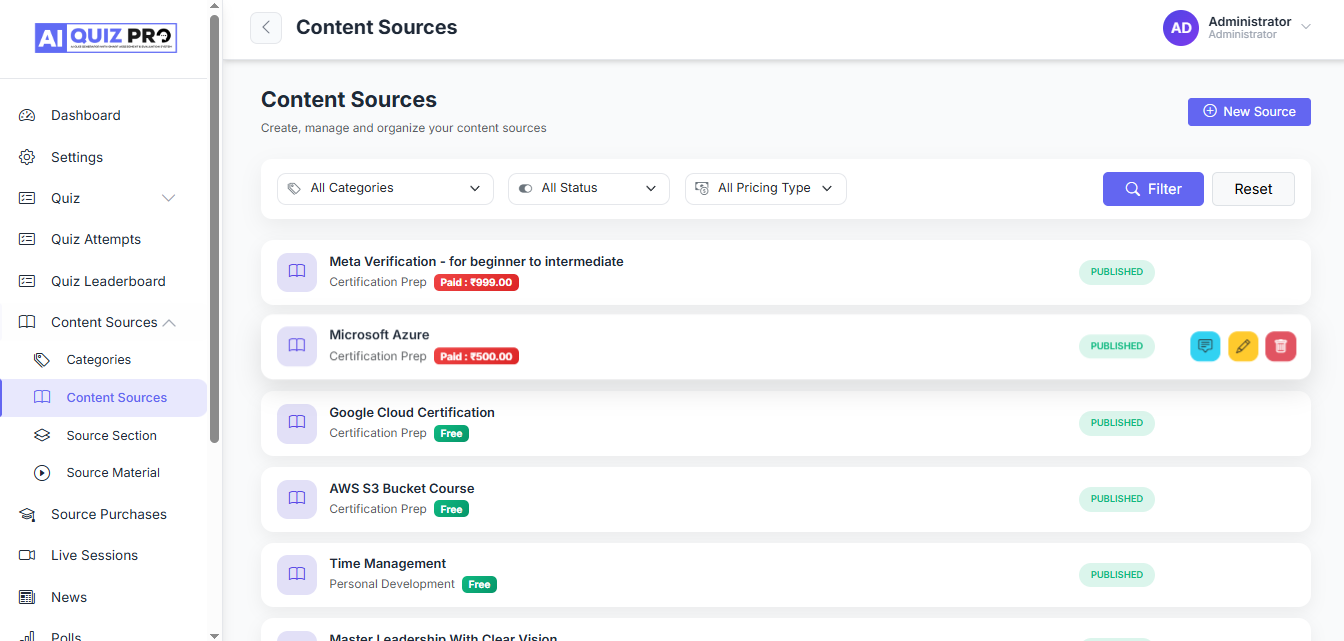Viewport: 1344px width, 641px height.
Task: Collapse the Content Sources menu chevron
Action: pos(169,322)
